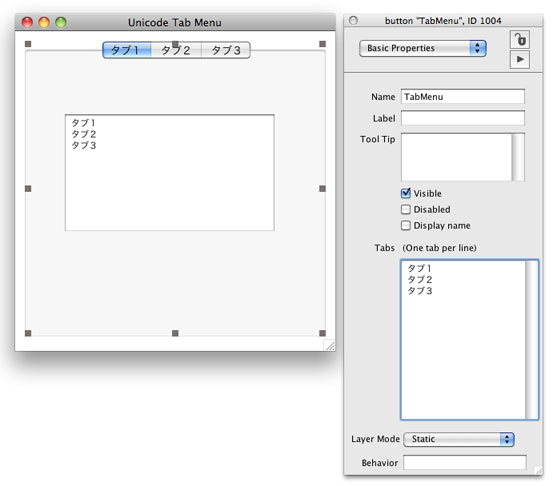Click the bottom-center selection handle
The image size is (553, 486).
click(175, 333)
